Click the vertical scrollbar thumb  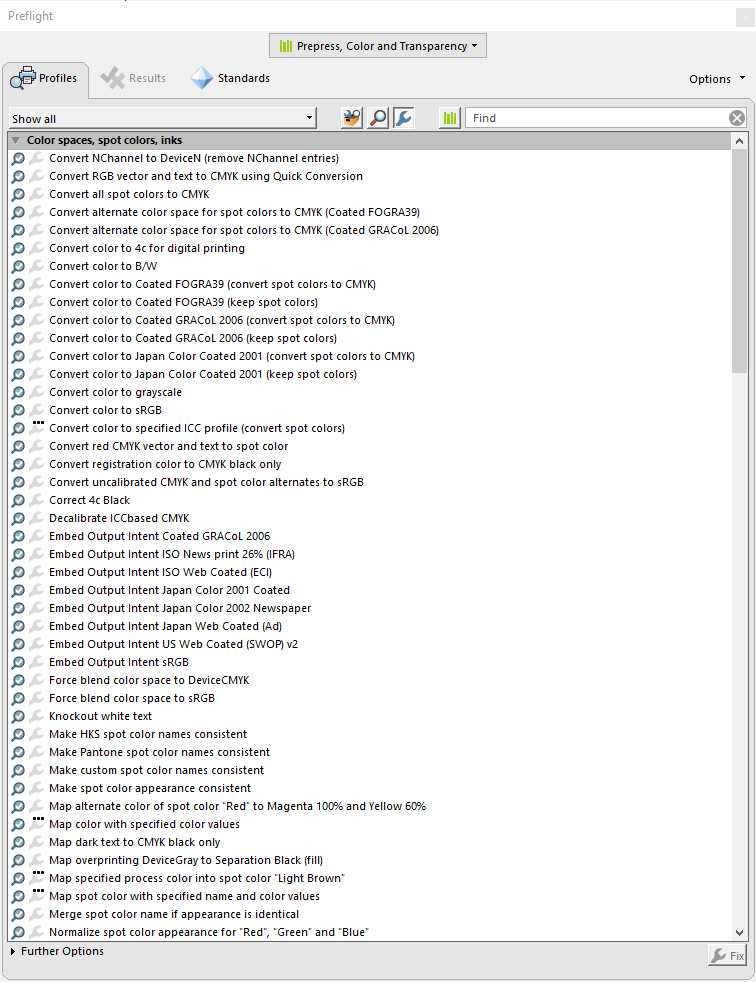(739, 261)
